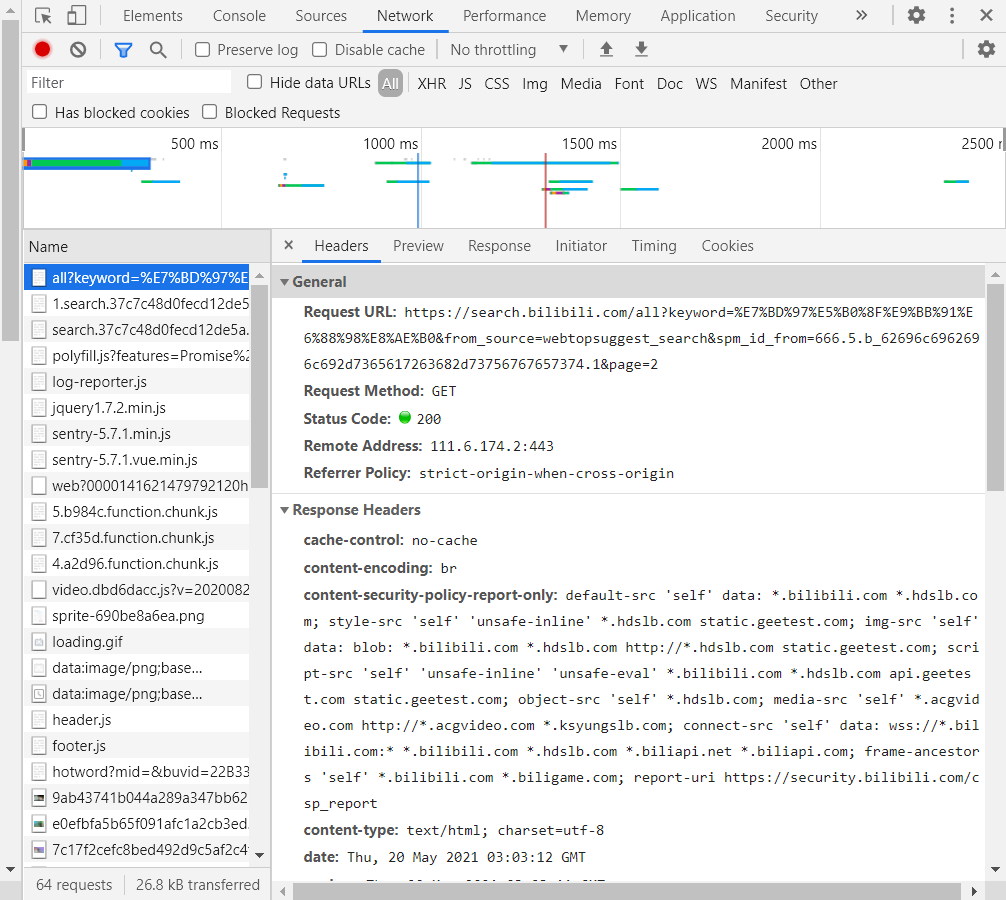The height and width of the screenshot is (900, 1006).
Task: Show the Preview tab of the request
Action: coord(418,246)
